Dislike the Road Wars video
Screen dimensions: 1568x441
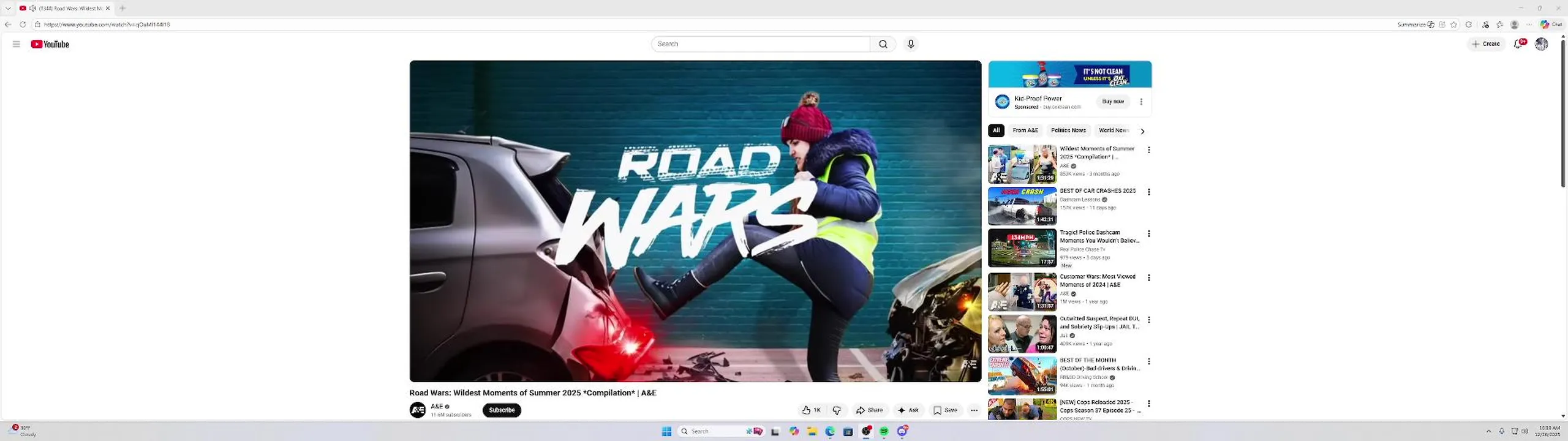[x=837, y=410]
